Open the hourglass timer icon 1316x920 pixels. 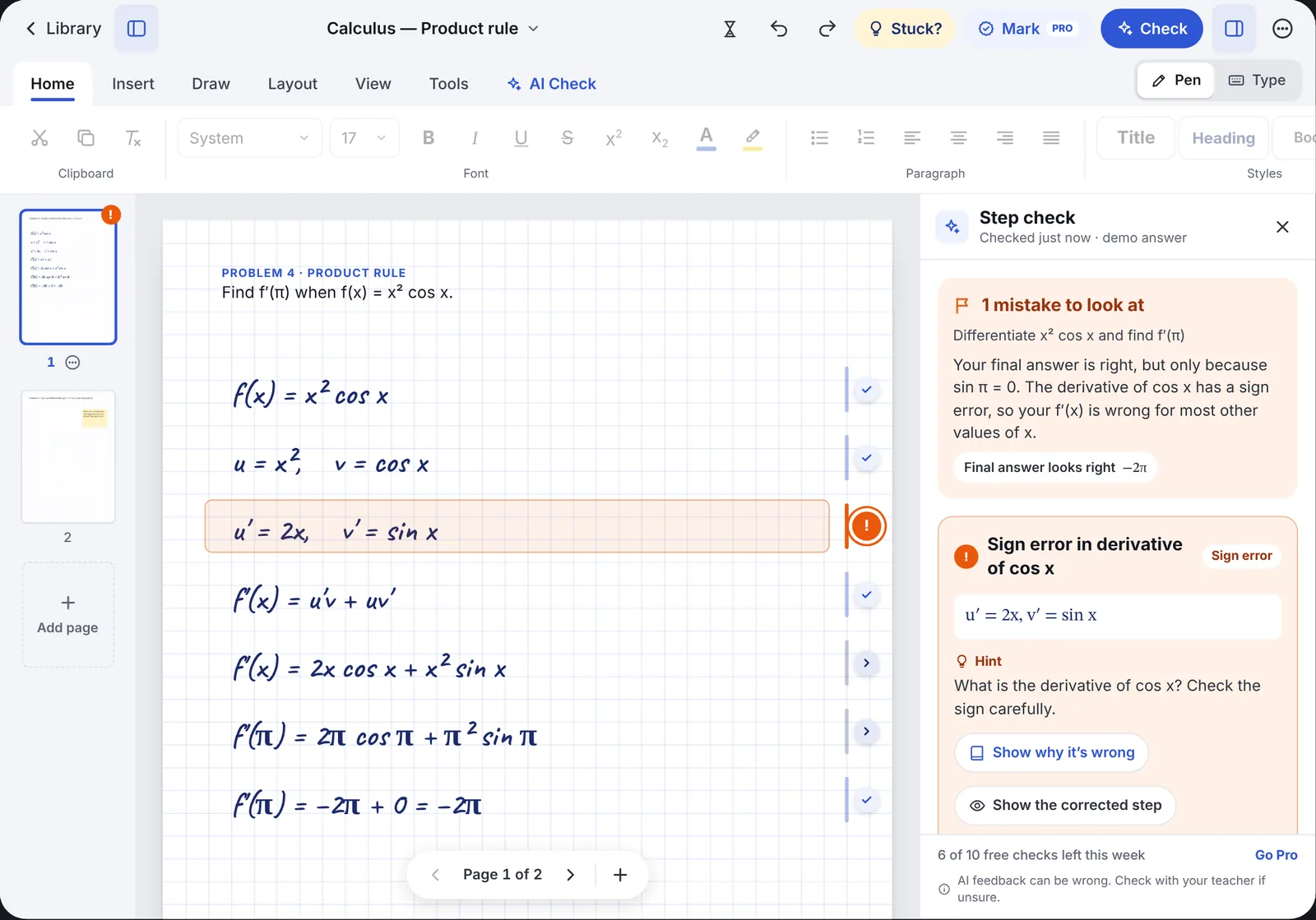[730, 29]
